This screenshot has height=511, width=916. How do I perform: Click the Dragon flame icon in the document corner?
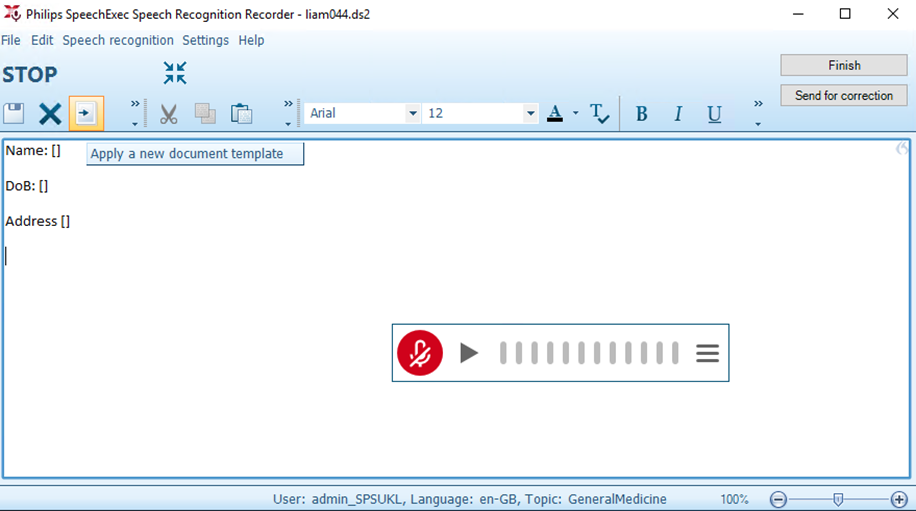(x=902, y=148)
